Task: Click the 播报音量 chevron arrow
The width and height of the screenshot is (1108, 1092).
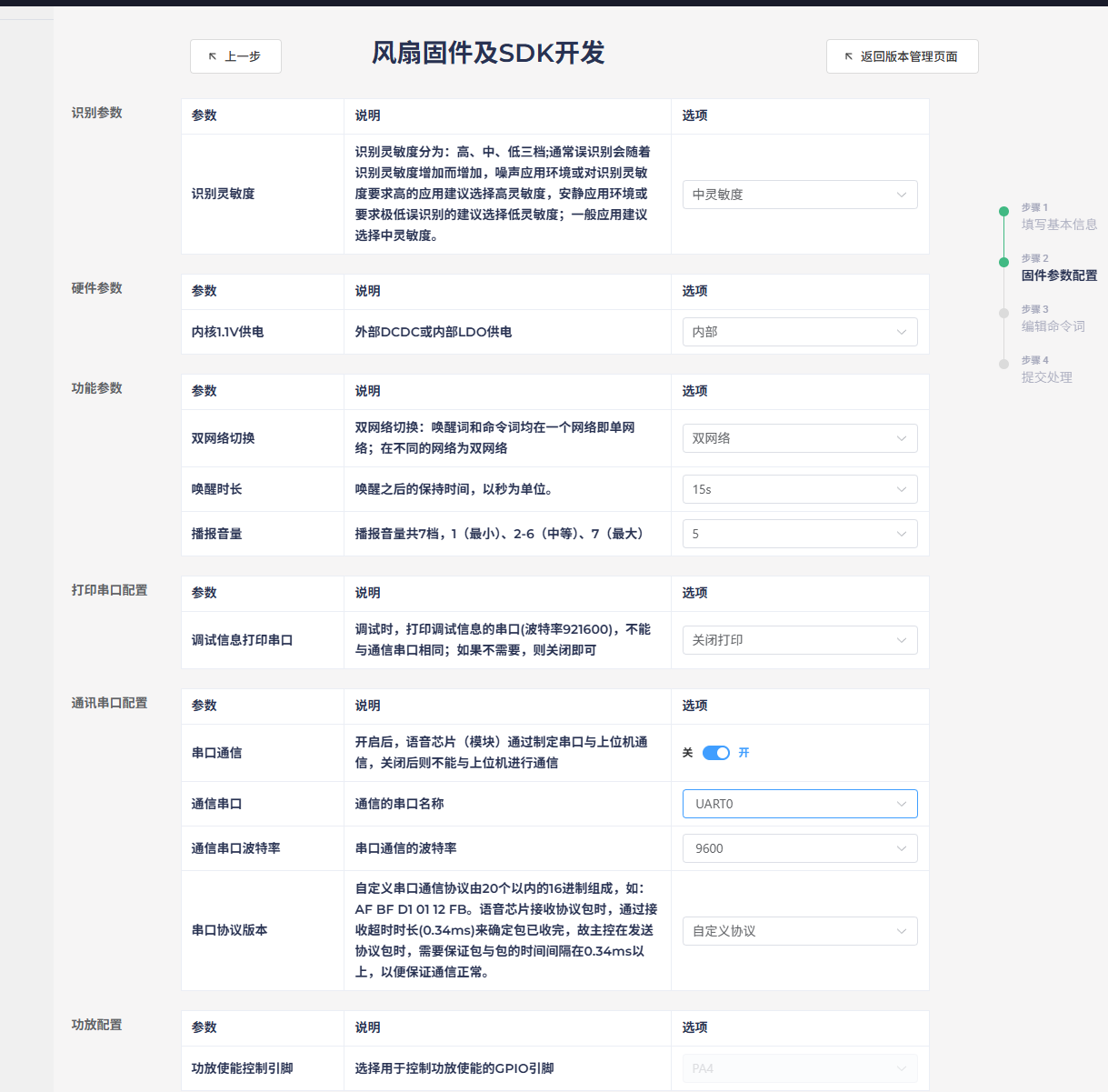Action: click(901, 534)
